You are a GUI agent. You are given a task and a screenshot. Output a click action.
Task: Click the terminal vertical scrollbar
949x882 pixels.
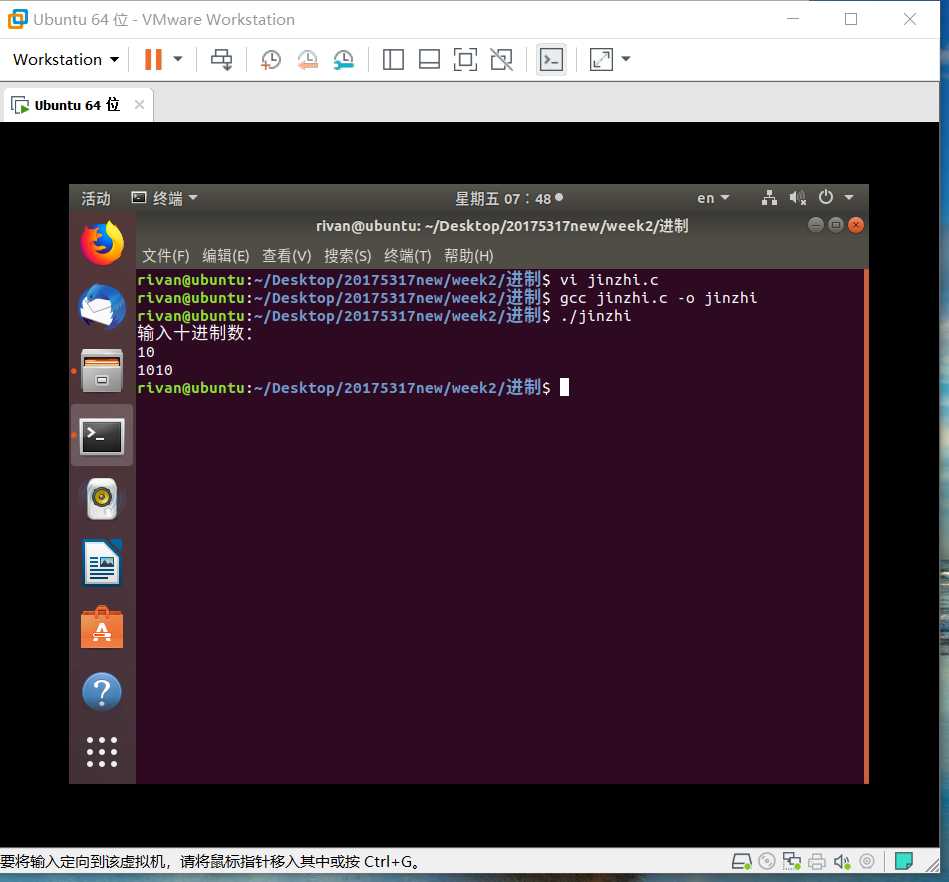866,526
